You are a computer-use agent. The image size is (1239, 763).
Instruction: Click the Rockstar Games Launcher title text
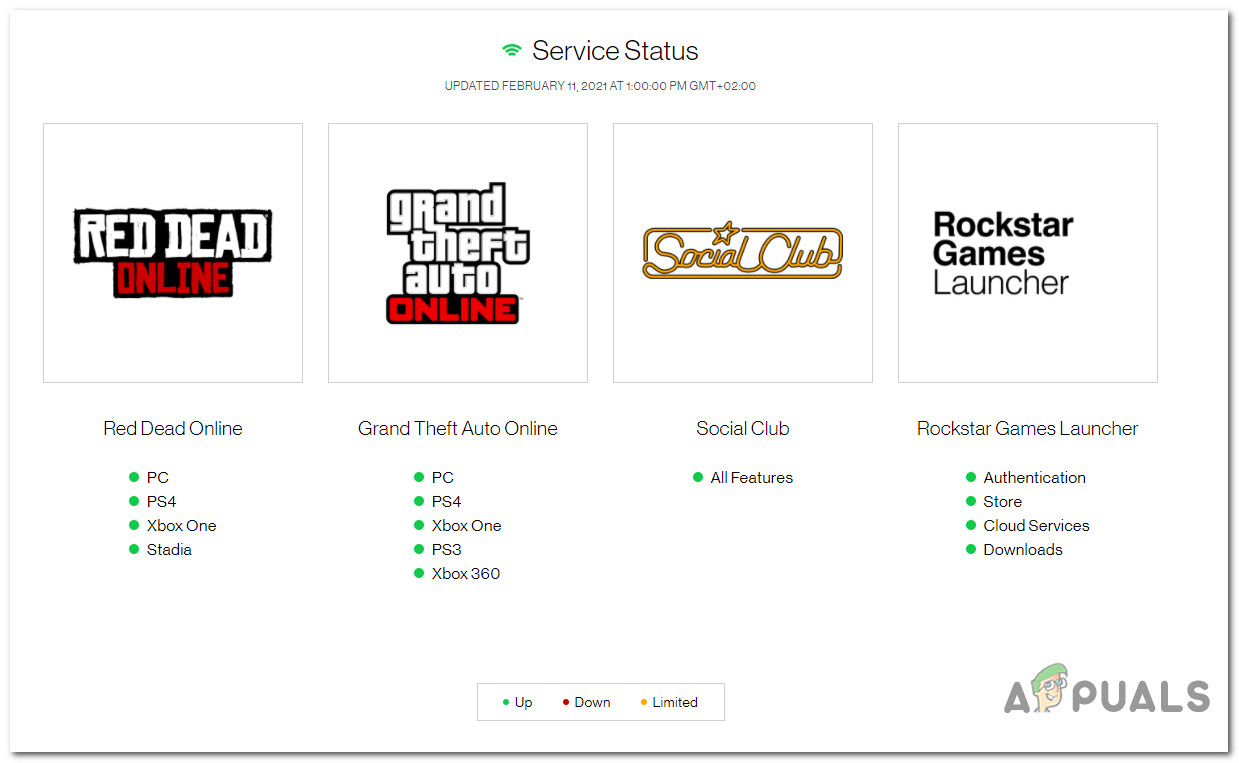click(x=1028, y=429)
